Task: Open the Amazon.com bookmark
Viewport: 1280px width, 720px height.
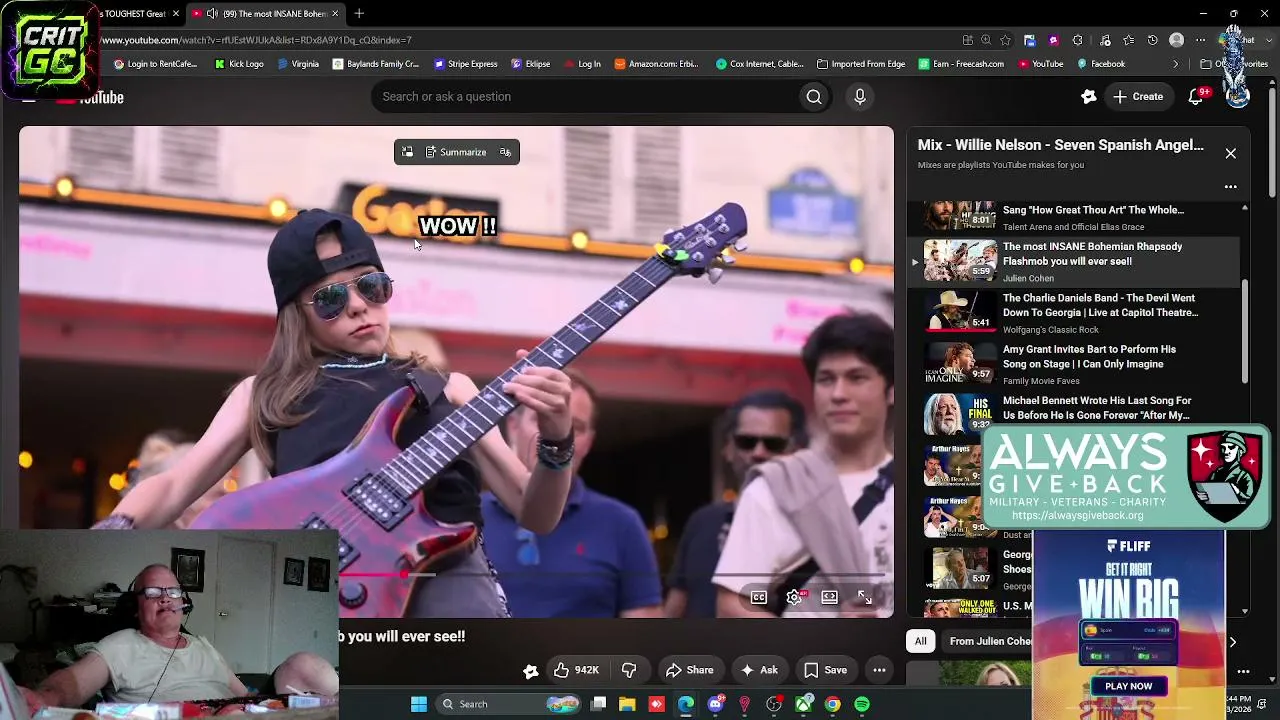Action: point(656,64)
